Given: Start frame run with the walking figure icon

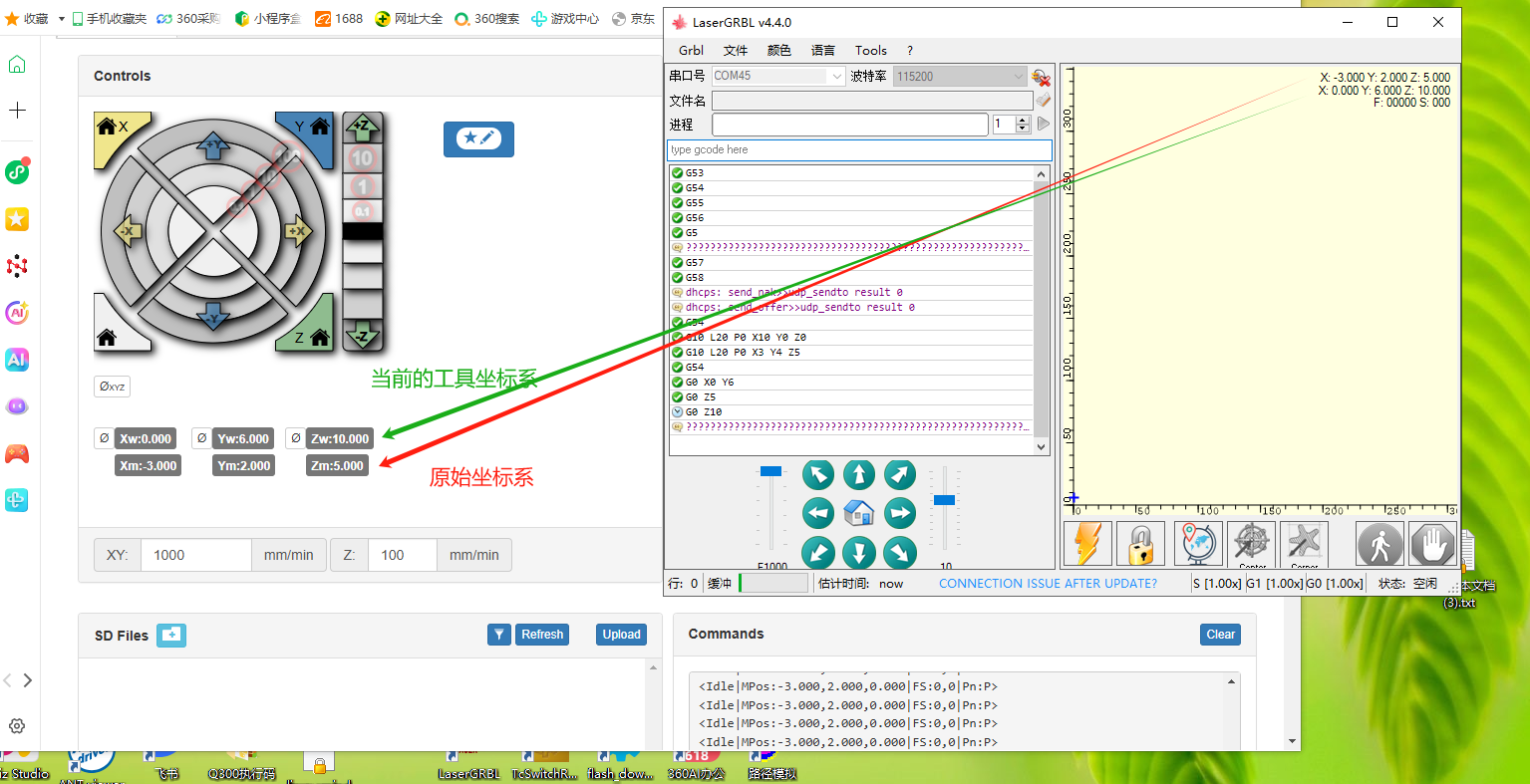Looking at the screenshot, I should (x=1379, y=544).
